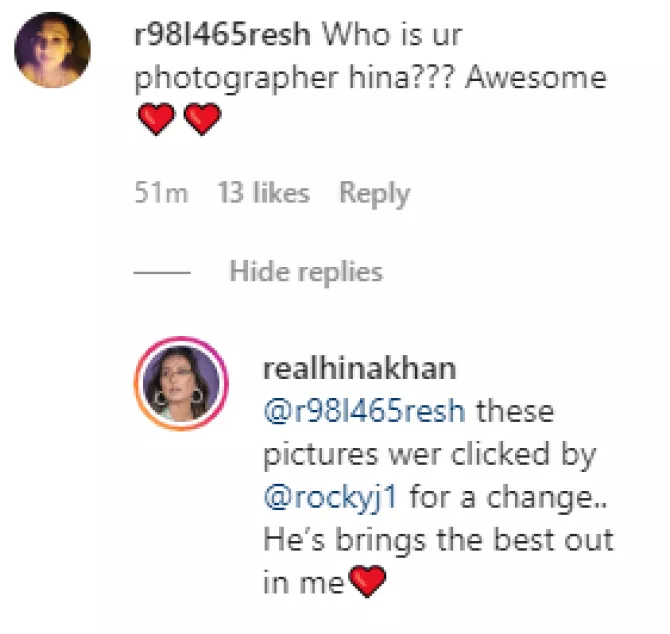670x634 pixels.
Task: Reply to r98l465resh's comment
Action: [374, 193]
